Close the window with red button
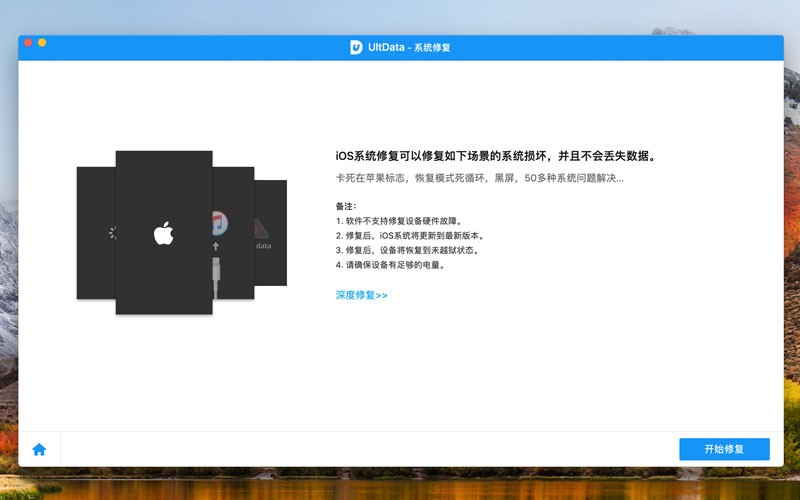The height and width of the screenshot is (500, 800). click(x=29, y=42)
